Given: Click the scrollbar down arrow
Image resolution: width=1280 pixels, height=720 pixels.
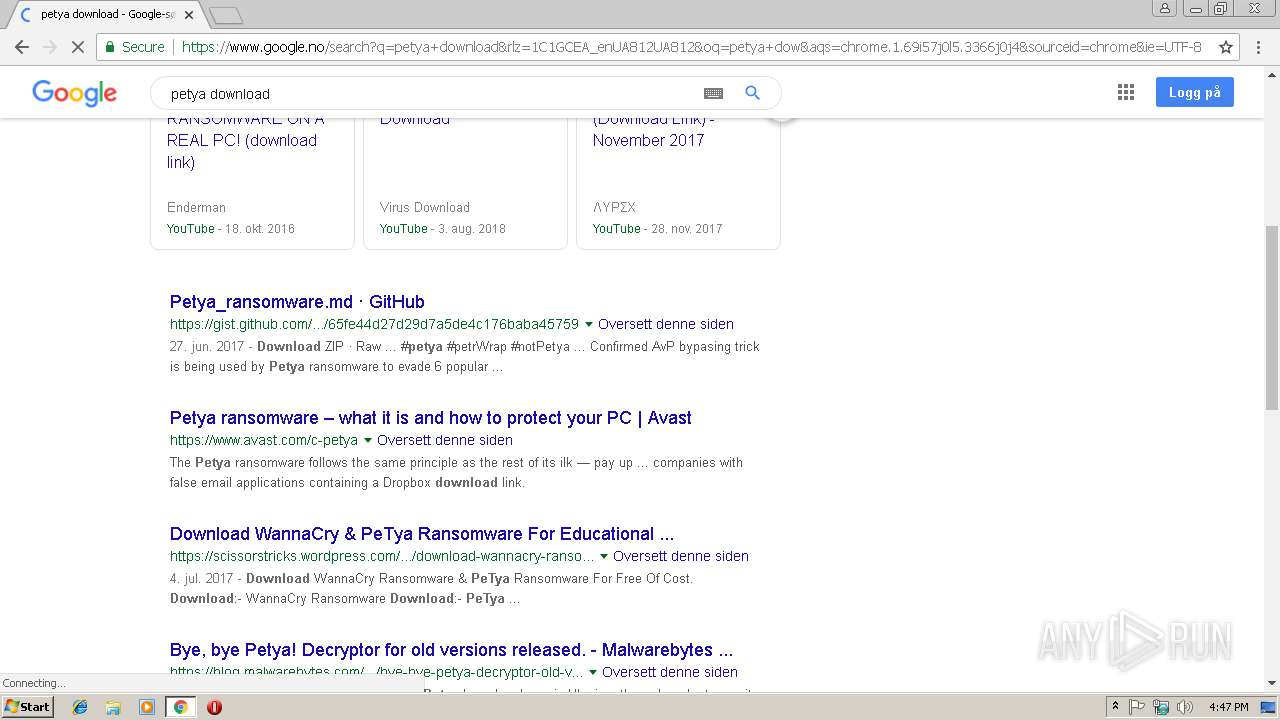Looking at the screenshot, I should coord(1271,684).
